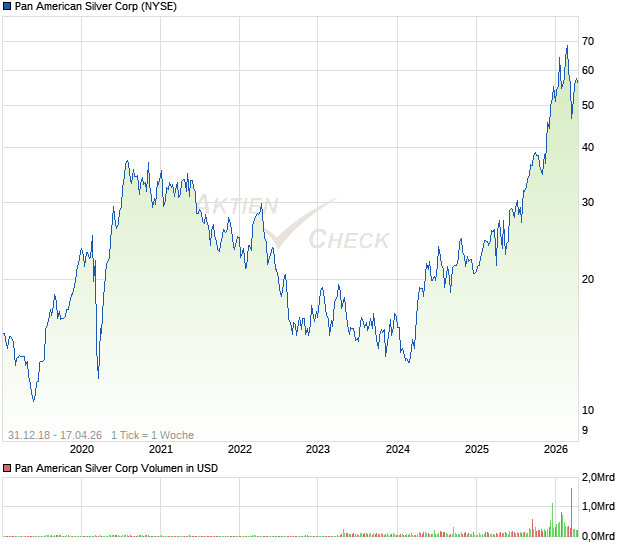Screen dimensions: 620x546
Task: Click the volume axis label '2,0Mrd'
Action: click(598, 478)
